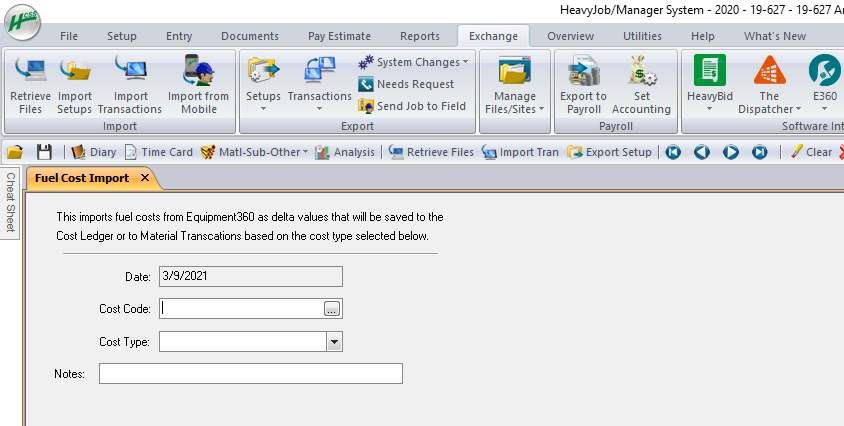The width and height of the screenshot is (844, 426).
Task: Expand Matl-Sub-Other toolbar dropdown
Action: [x=305, y=152]
